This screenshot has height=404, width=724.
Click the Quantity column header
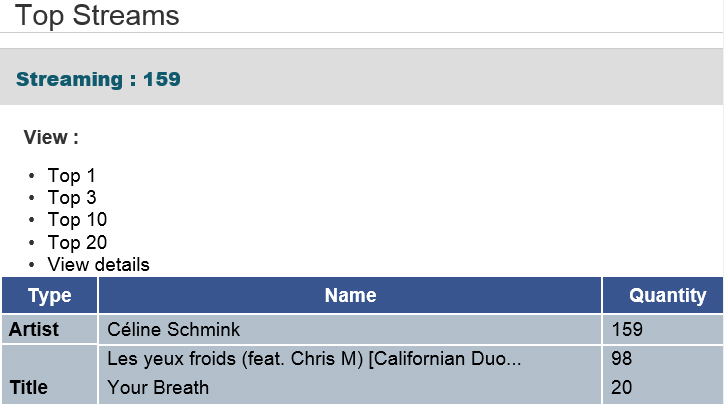coord(667,295)
